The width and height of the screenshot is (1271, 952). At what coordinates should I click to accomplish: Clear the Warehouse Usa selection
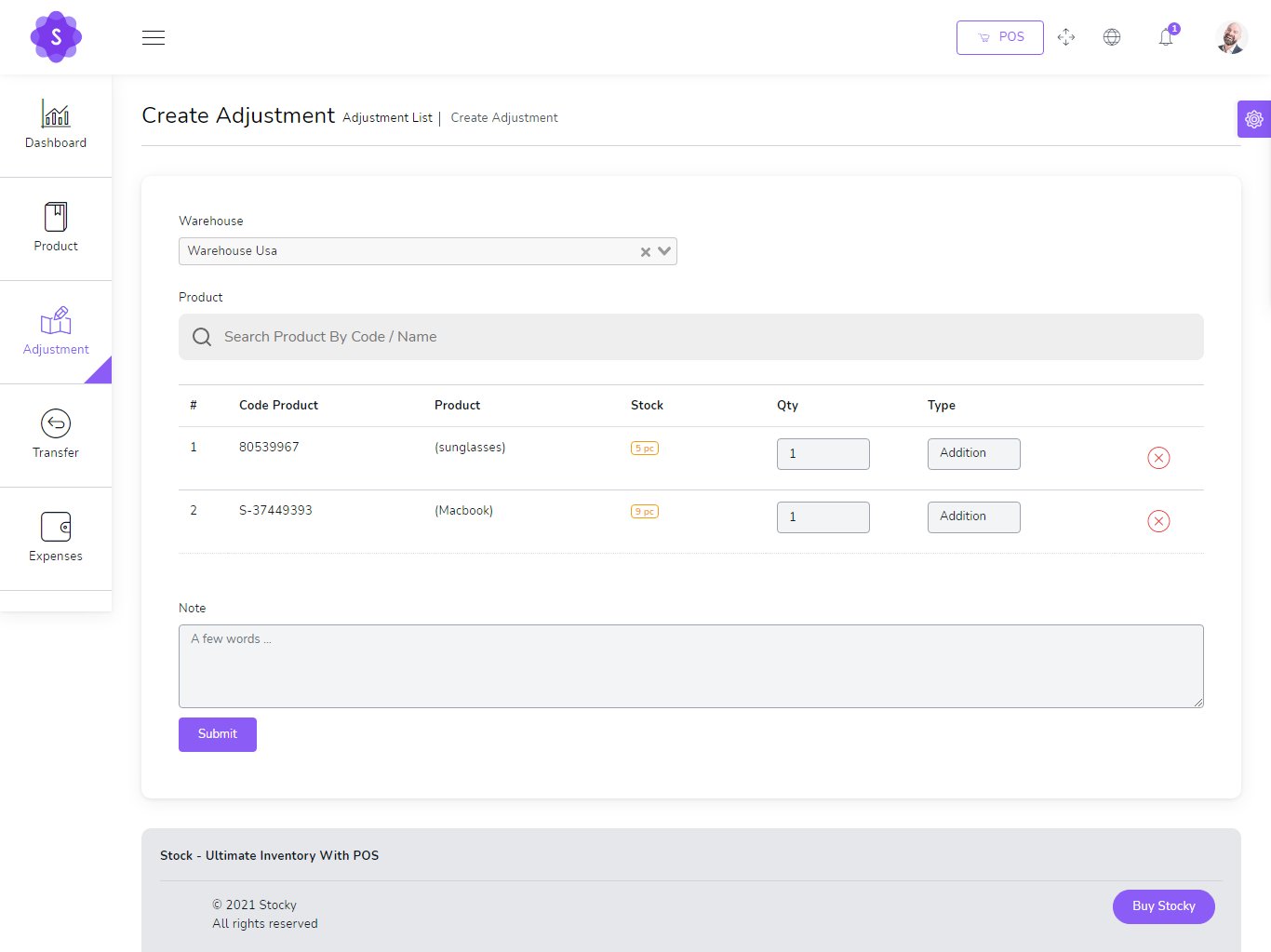point(646,252)
